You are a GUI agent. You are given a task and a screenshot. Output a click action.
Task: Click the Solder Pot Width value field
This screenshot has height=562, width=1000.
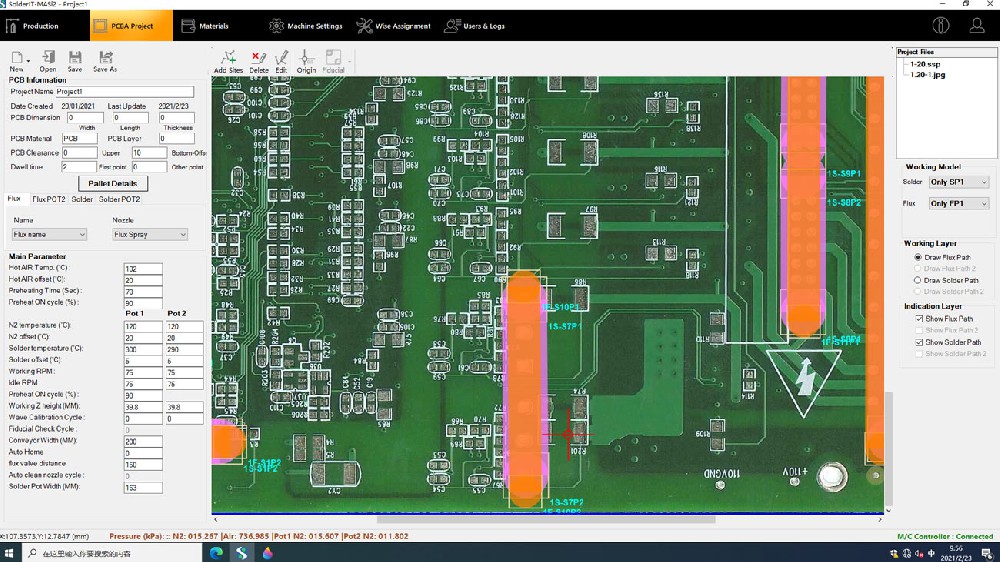pyautogui.click(x=143, y=487)
